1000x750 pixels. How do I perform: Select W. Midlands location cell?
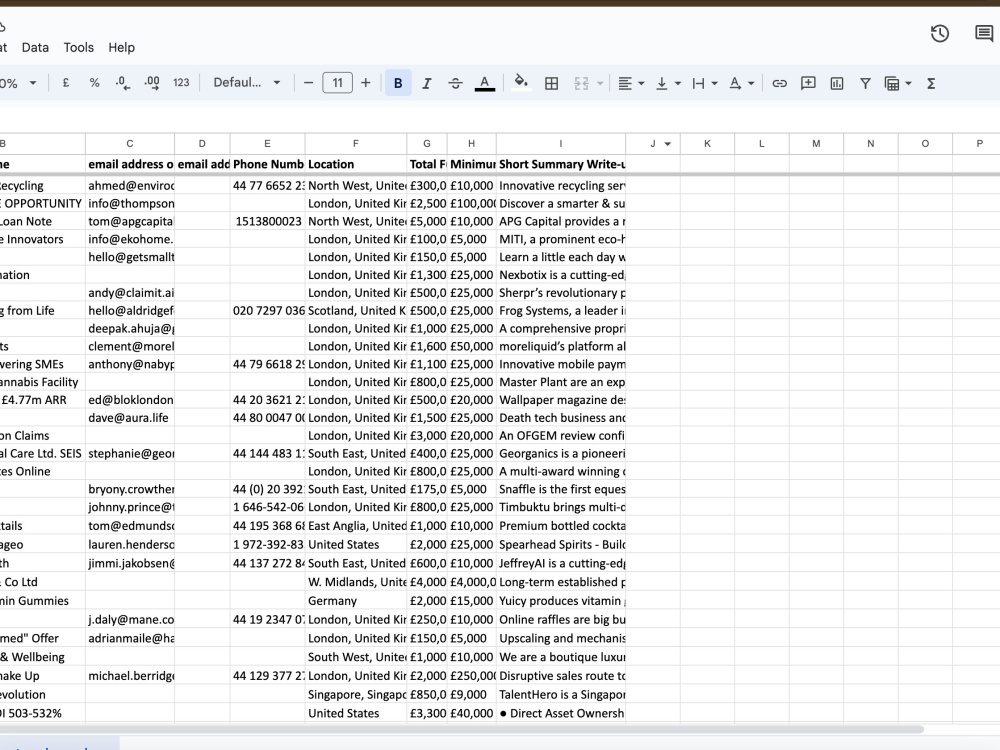point(356,582)
